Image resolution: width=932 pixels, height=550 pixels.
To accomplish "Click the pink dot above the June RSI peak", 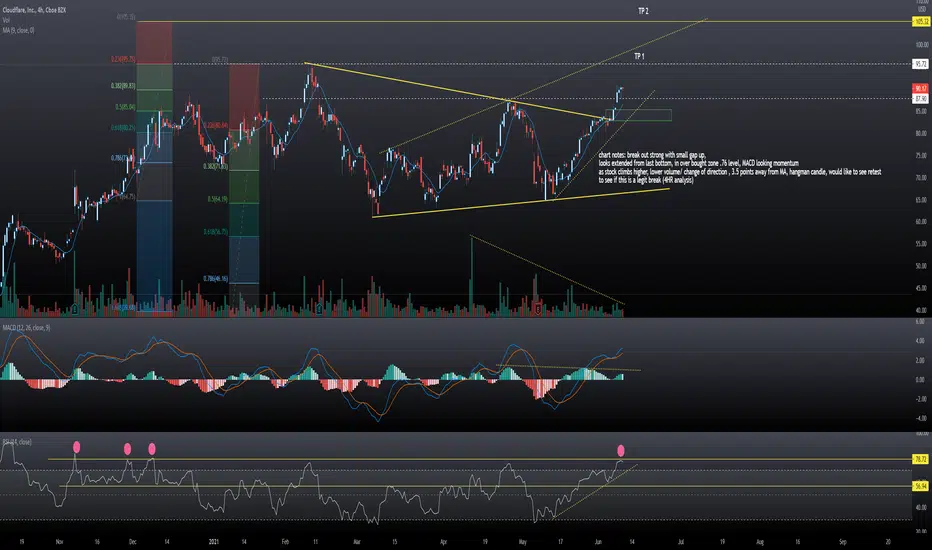I will [x=621, y=450].
